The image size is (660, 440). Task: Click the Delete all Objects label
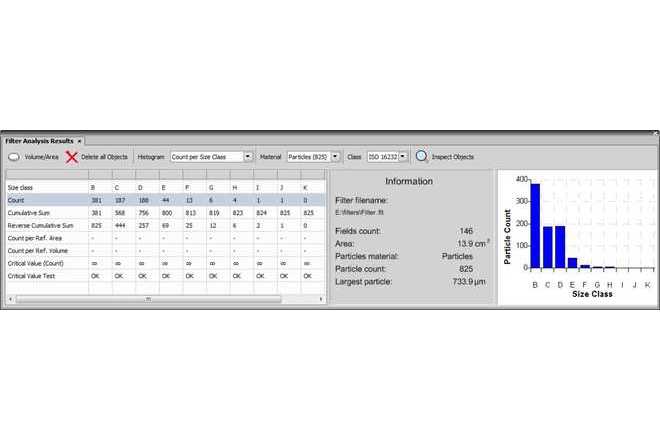[104, 157]
